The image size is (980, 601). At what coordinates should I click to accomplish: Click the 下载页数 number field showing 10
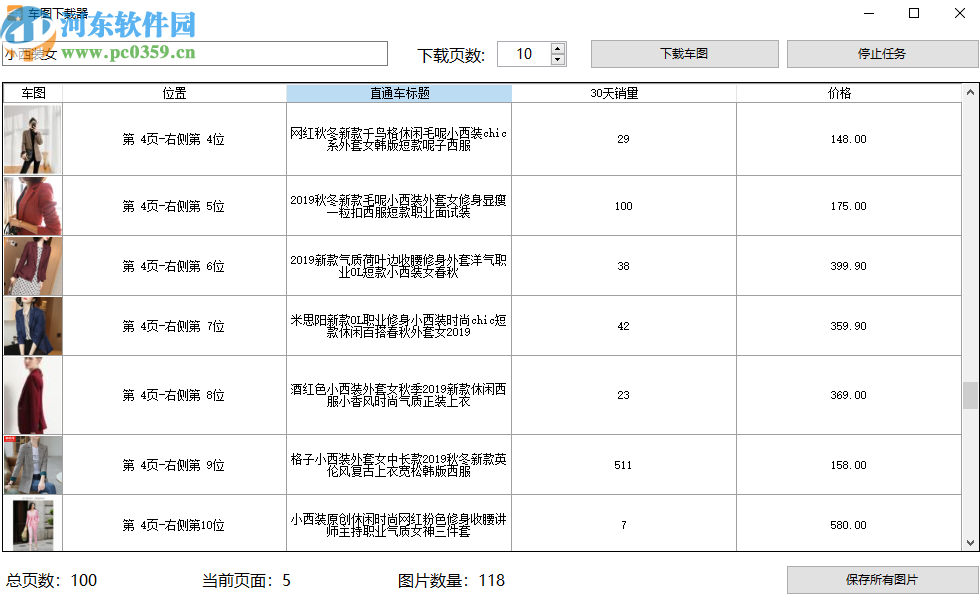pos(524,54)
